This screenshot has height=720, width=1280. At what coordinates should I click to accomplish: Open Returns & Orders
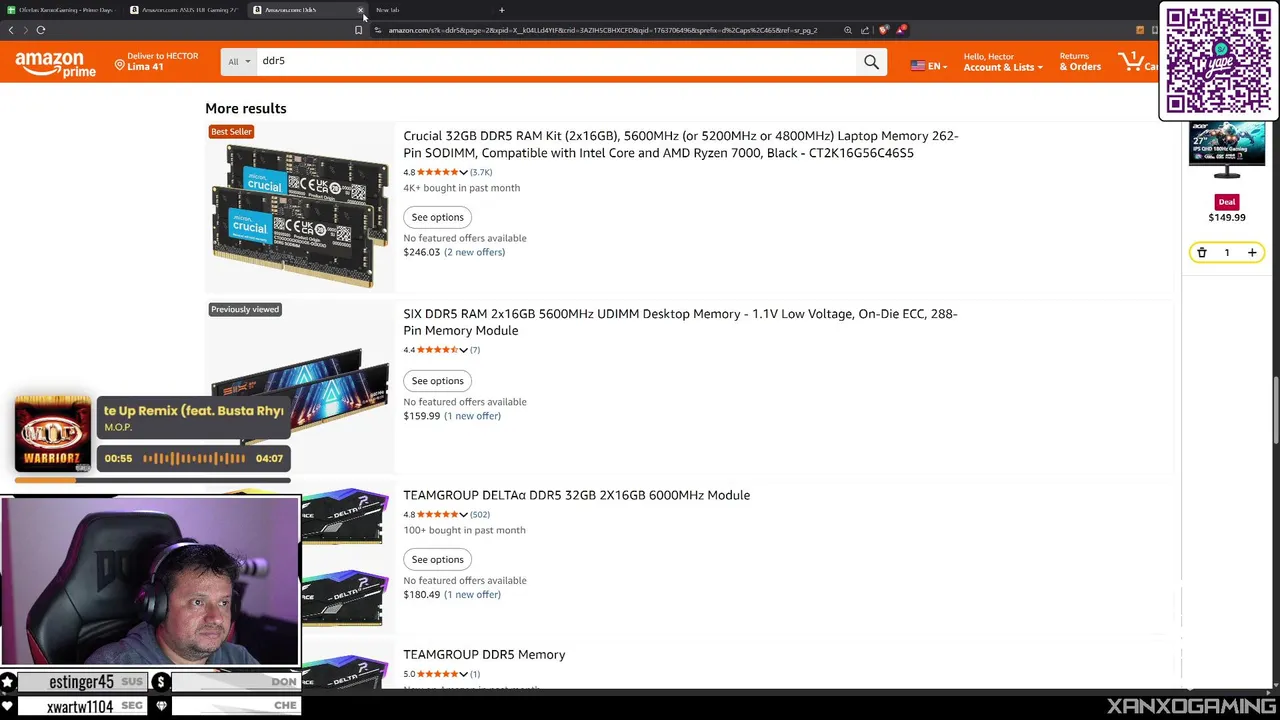pos(1080,62)
